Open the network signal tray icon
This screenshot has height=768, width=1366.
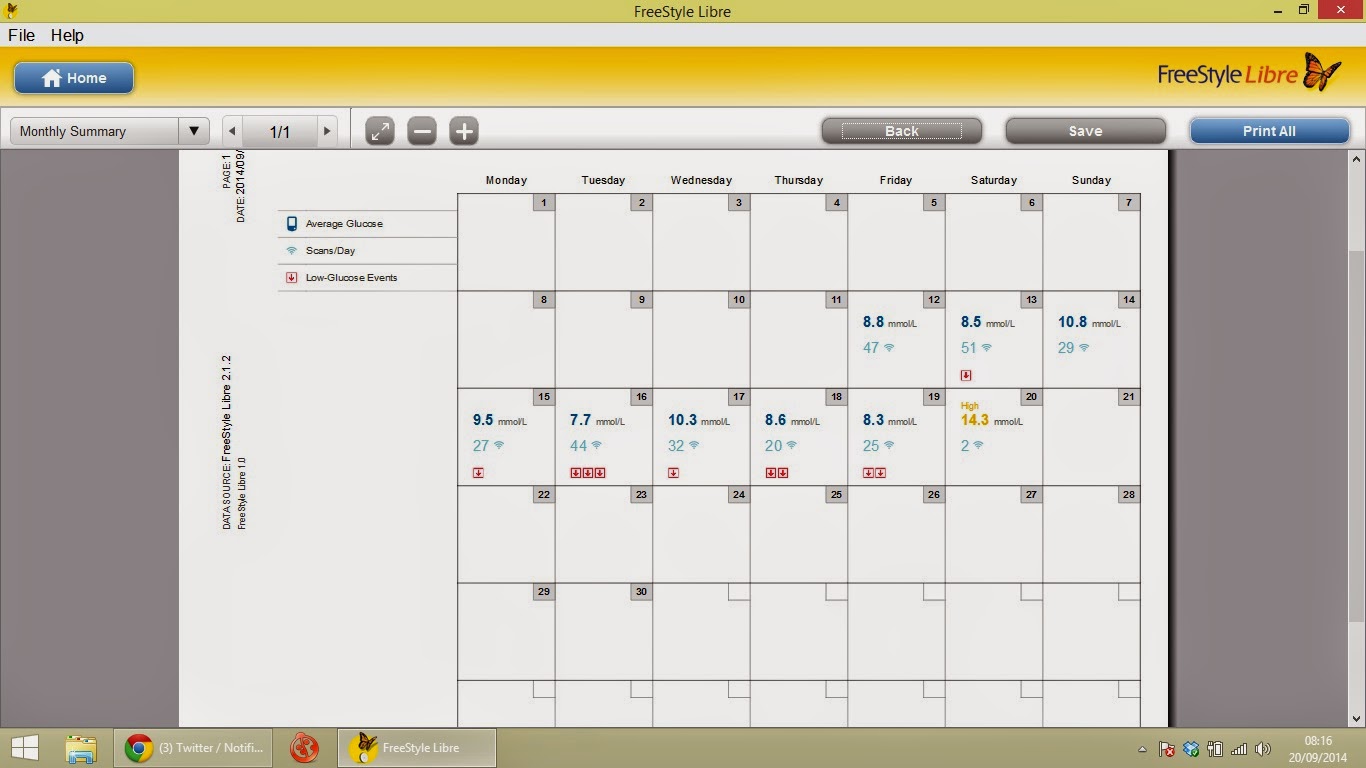1239,749
